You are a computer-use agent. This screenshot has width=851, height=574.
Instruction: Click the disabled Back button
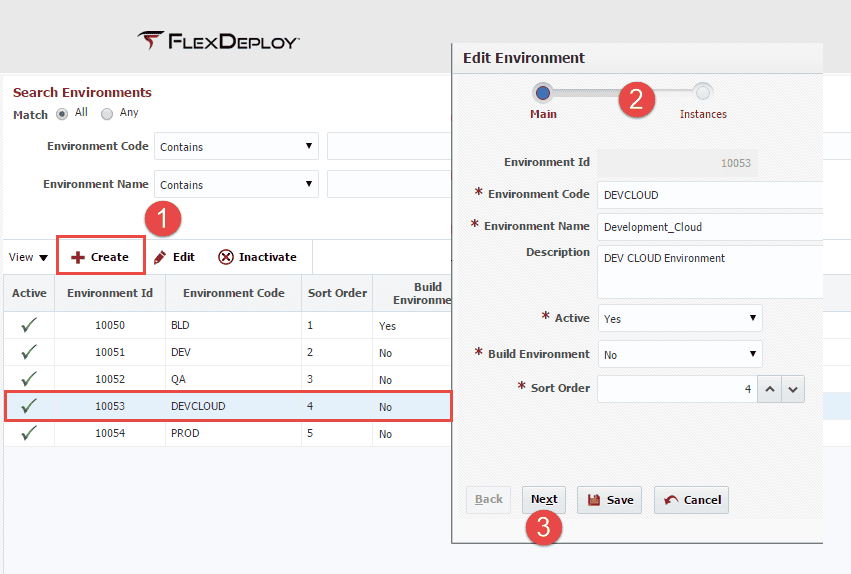(488, 500)
